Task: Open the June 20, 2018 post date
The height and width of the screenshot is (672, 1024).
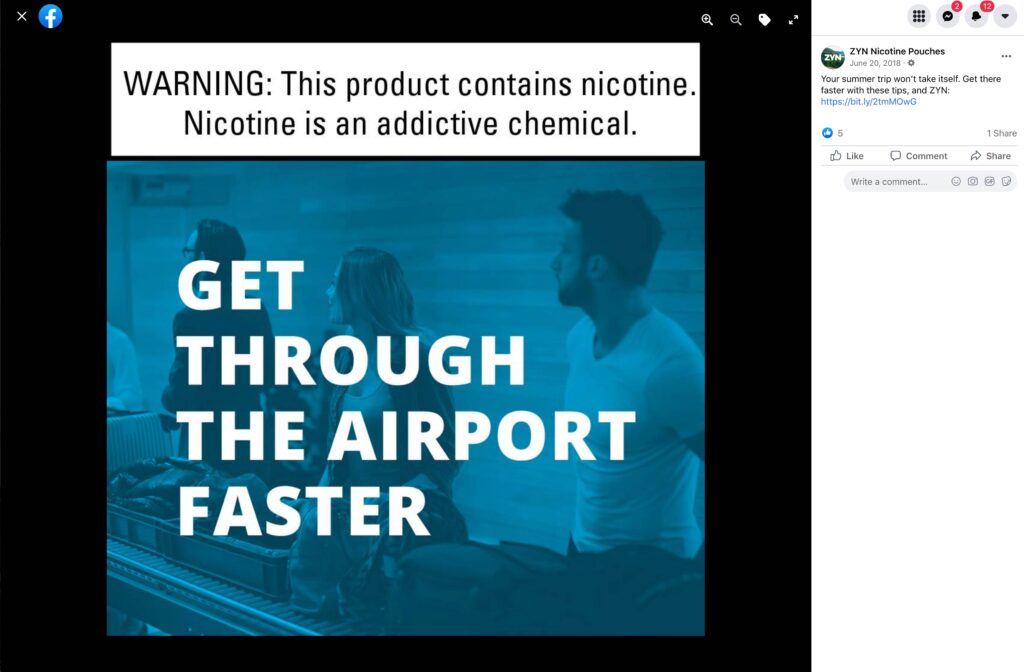Action: (874, 63)
